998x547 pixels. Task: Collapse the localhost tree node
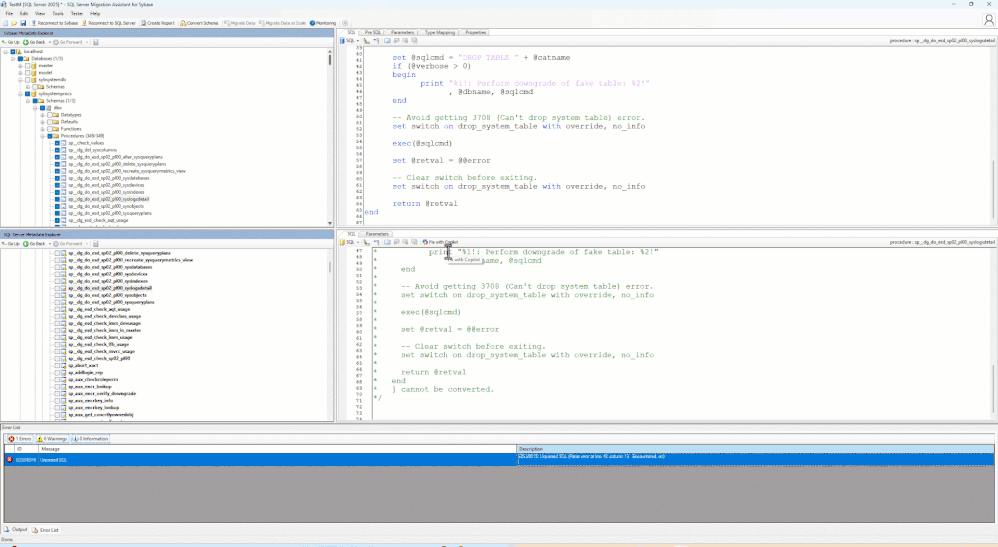[x=5, y=51]
